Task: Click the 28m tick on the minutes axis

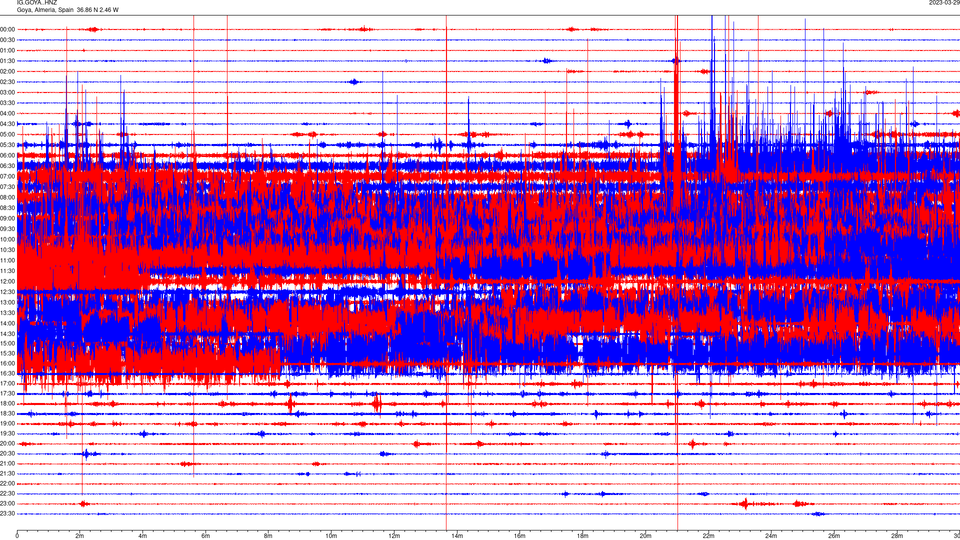Action: pos(897,536)
